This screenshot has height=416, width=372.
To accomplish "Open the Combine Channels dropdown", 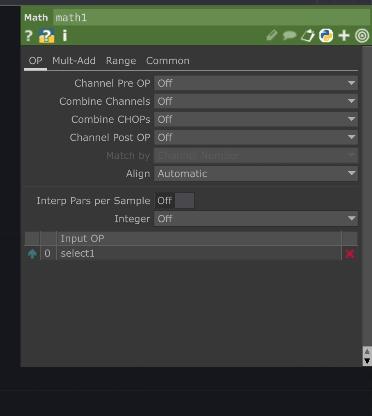I will 256,101.
